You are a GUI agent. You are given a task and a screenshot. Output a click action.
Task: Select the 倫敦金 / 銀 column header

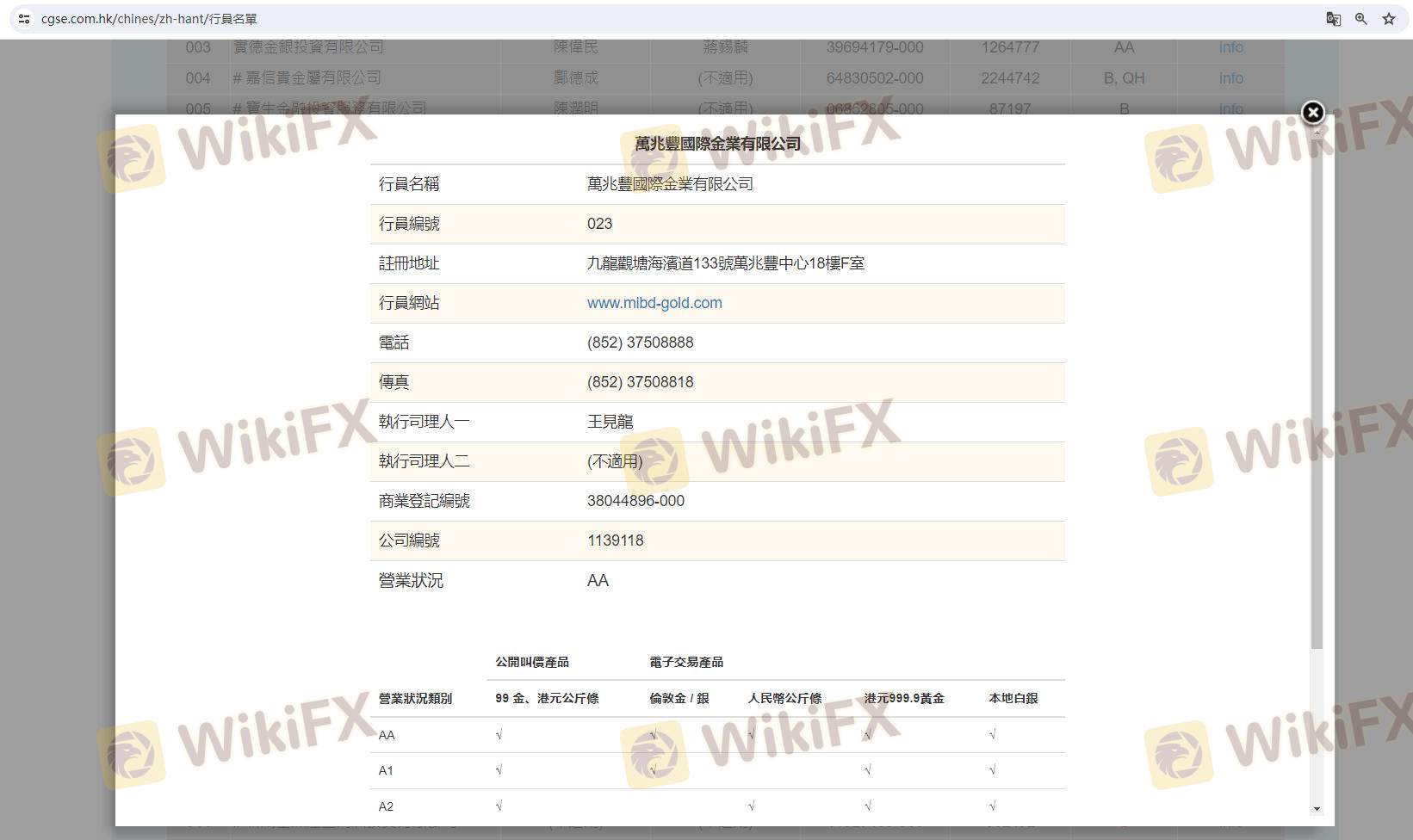(x=679, y=699)
